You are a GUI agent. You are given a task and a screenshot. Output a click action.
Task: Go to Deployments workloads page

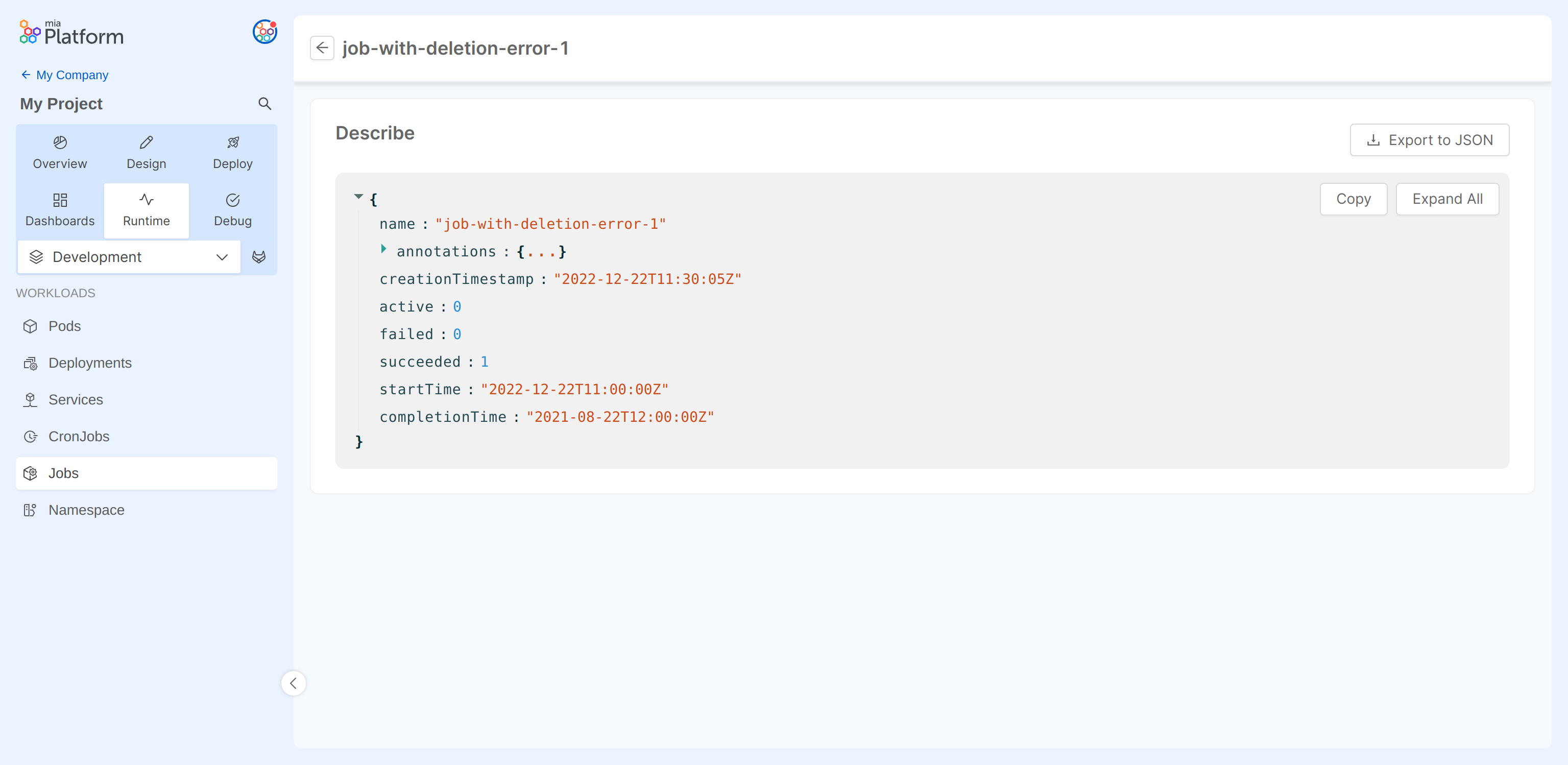click(89, 363)
